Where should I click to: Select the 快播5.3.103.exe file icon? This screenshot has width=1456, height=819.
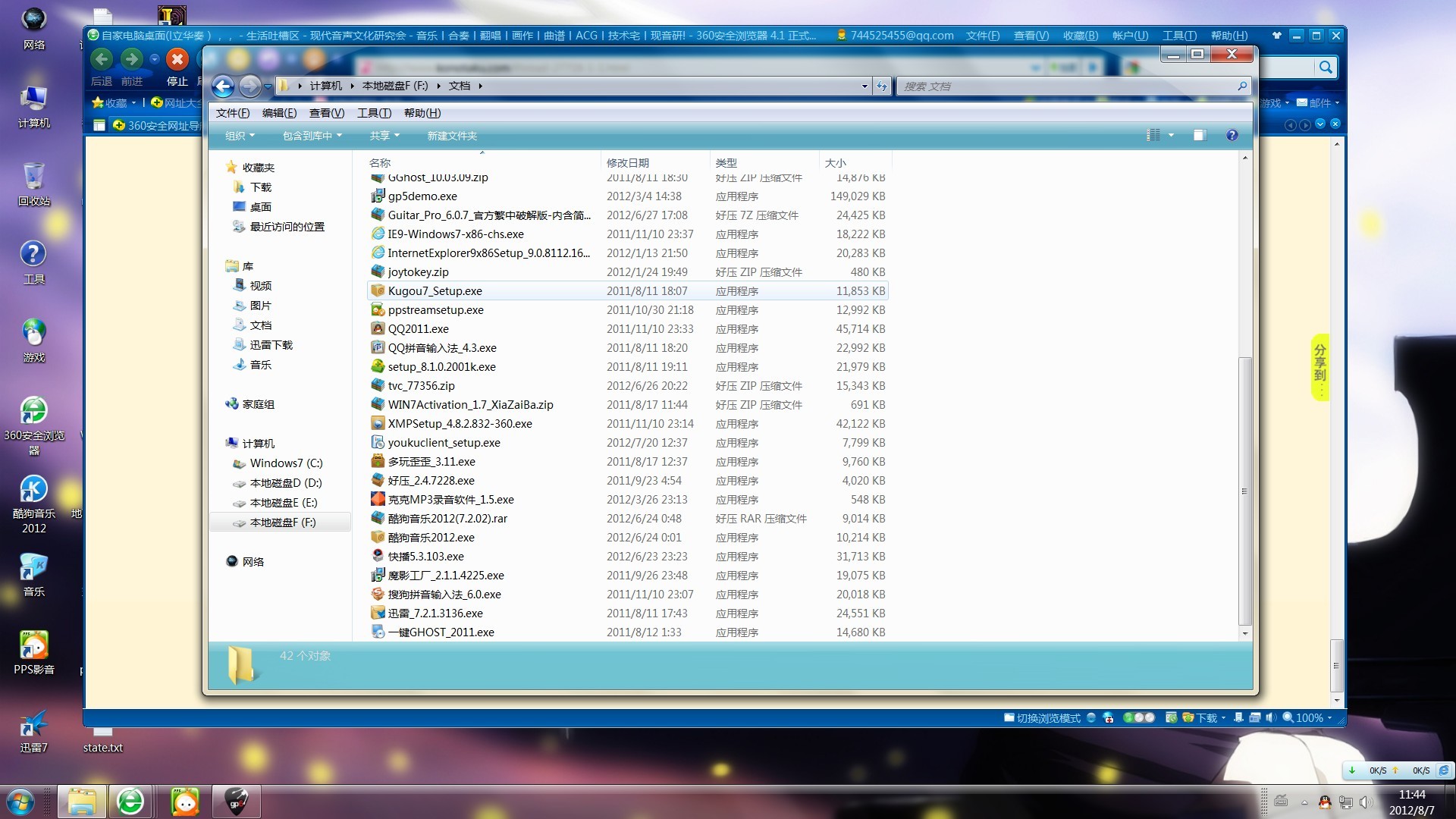[x=378, y=556]
